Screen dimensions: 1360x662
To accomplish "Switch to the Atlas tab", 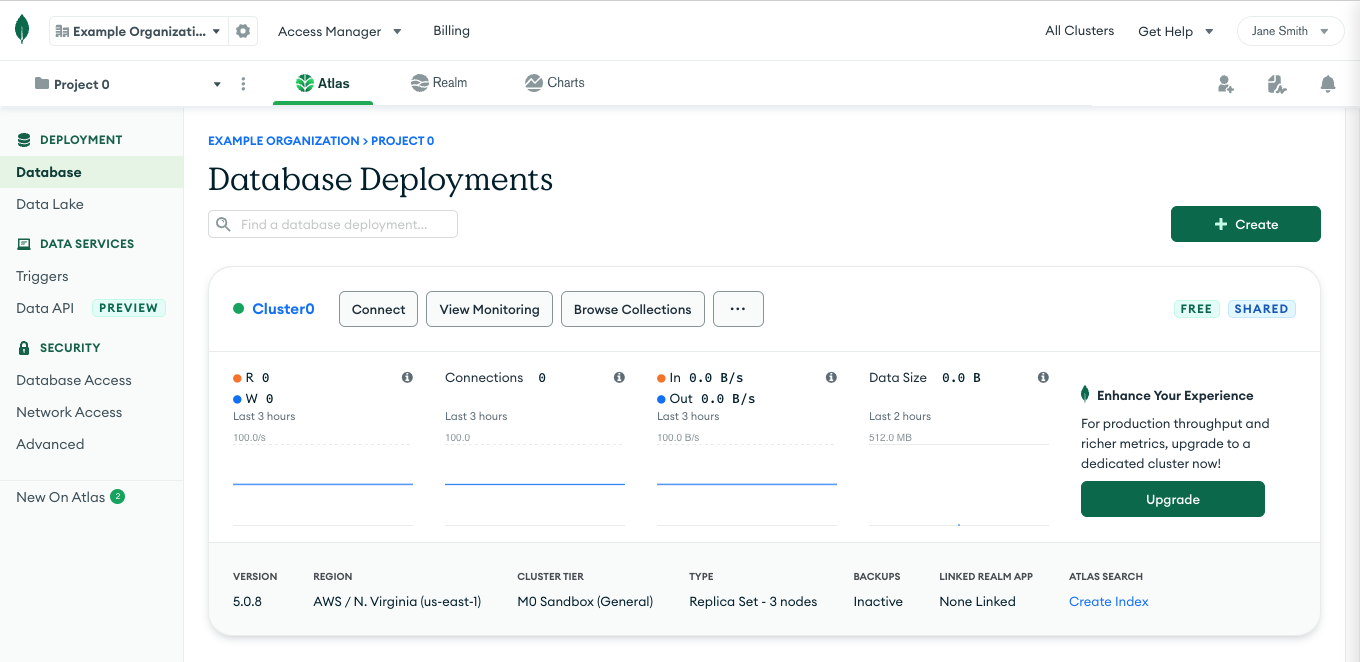I will [323, 83].
